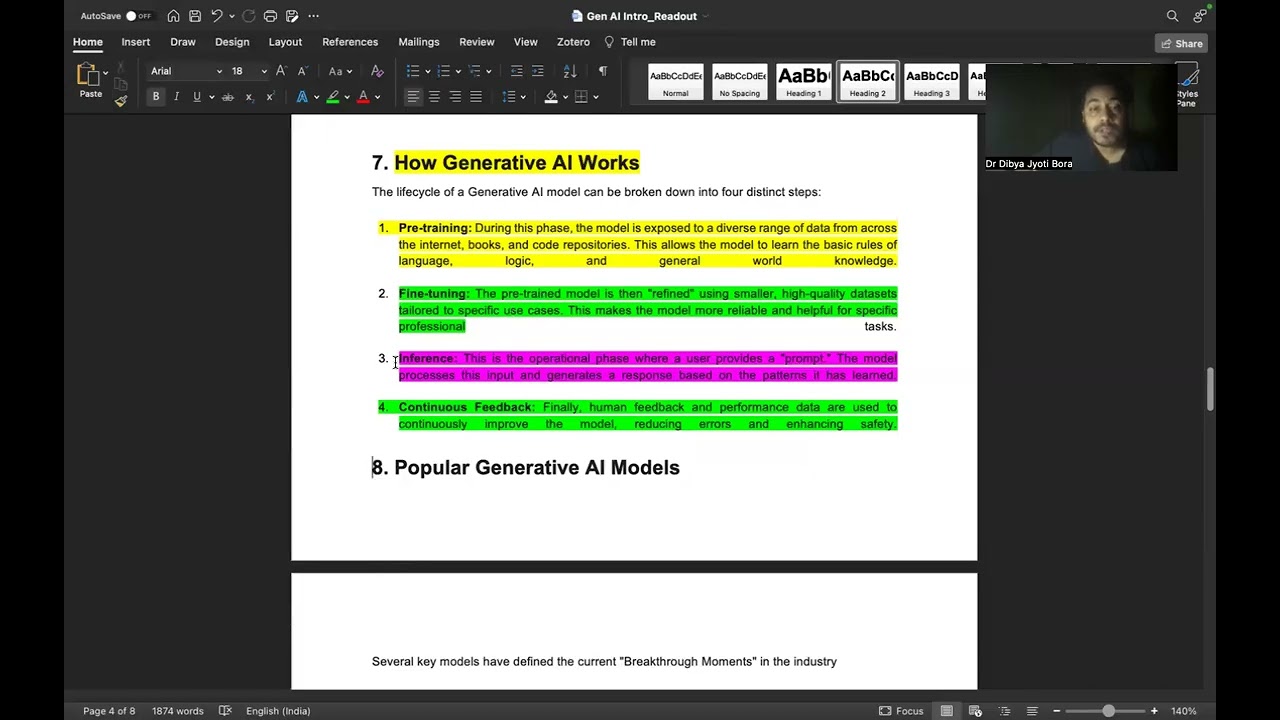Click the Share button
Screen dimensions: 1280x720
coord(1181,43)
